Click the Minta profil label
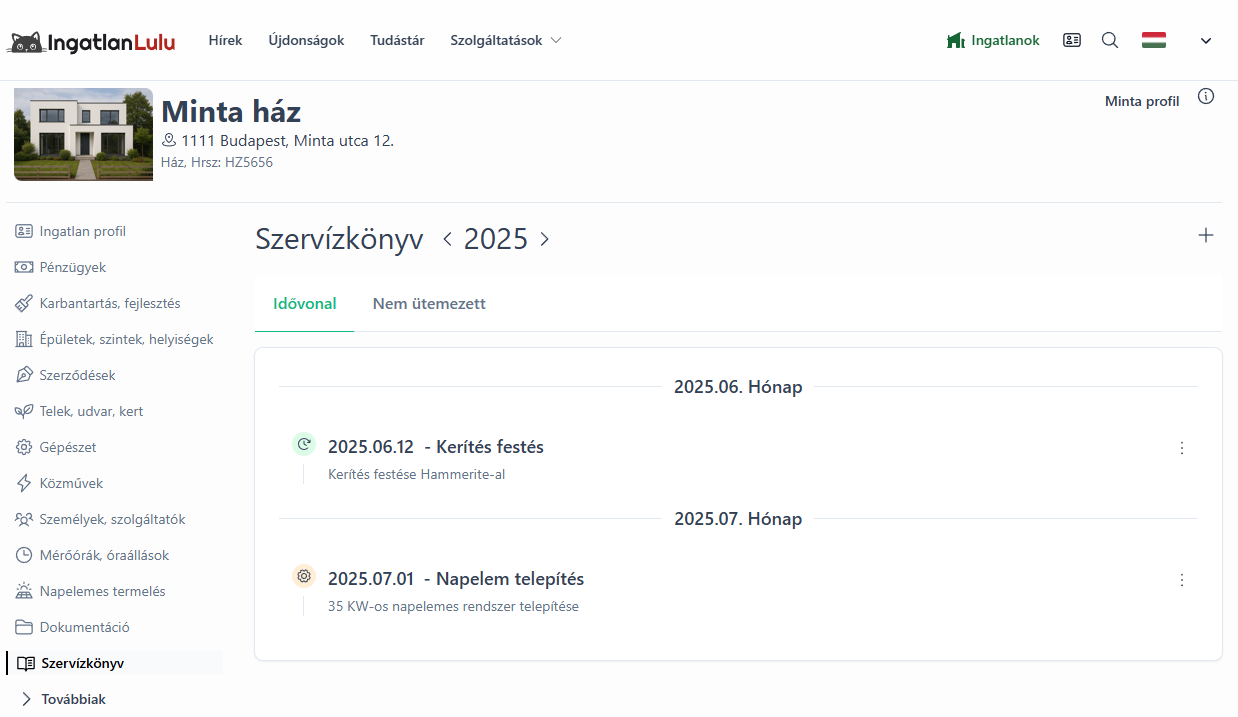 click(x=1142, y=101)
